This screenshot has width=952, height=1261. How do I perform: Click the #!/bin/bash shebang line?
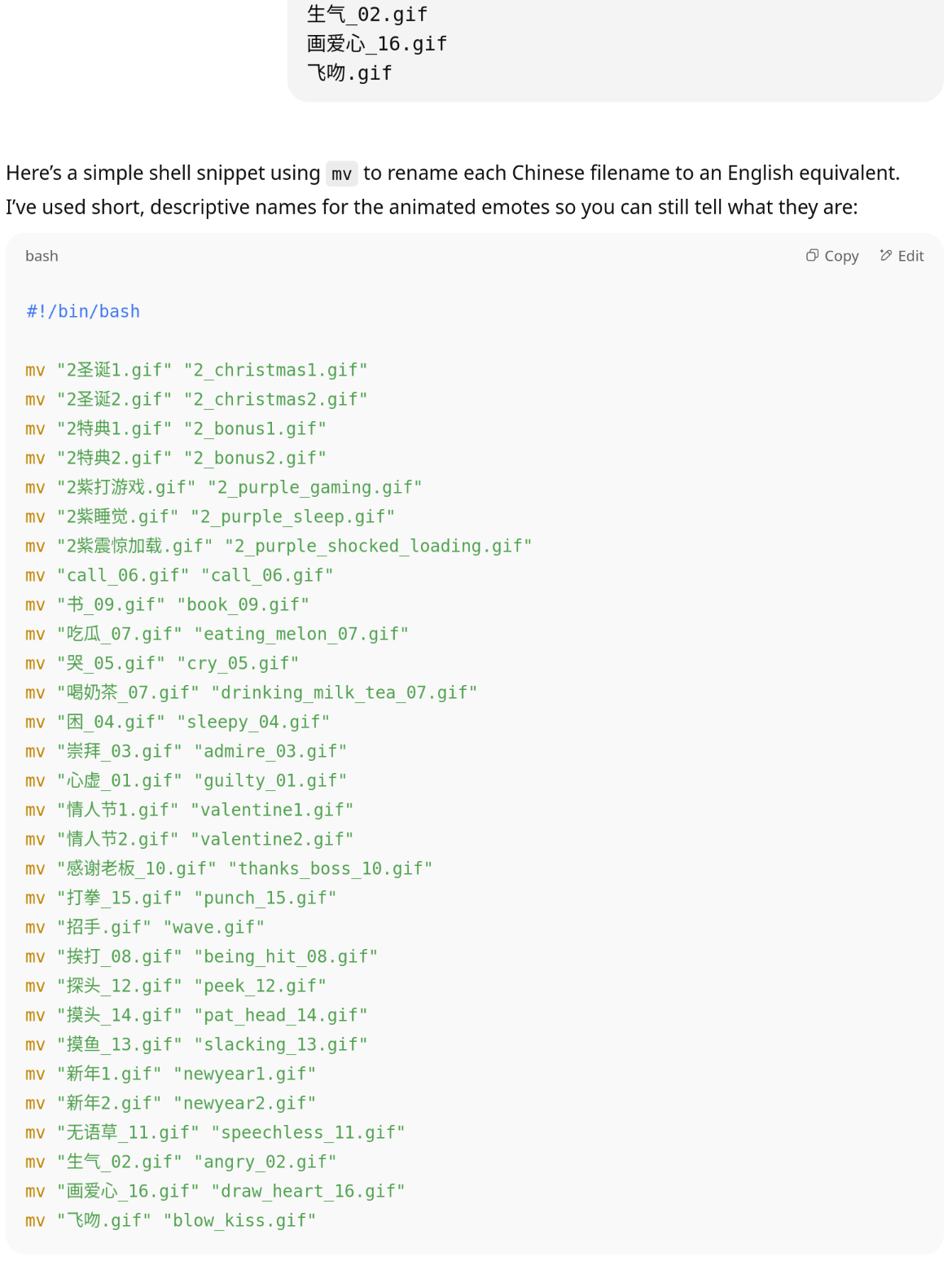(83, 311)
